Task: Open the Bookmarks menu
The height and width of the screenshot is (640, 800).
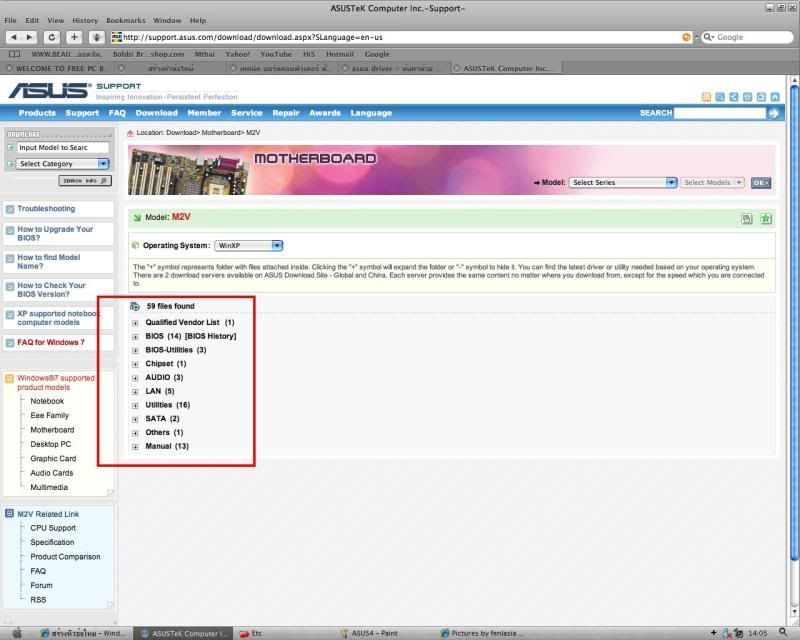Action: click(126, 20)
